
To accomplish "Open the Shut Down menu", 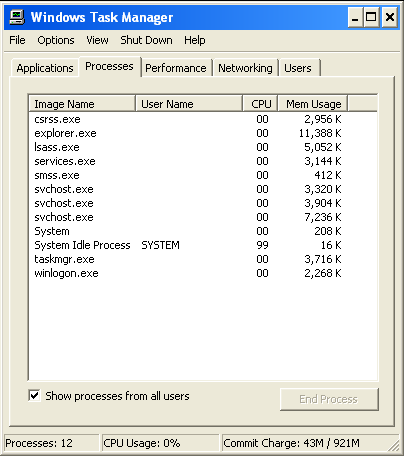I will click(x=146, y=40).
